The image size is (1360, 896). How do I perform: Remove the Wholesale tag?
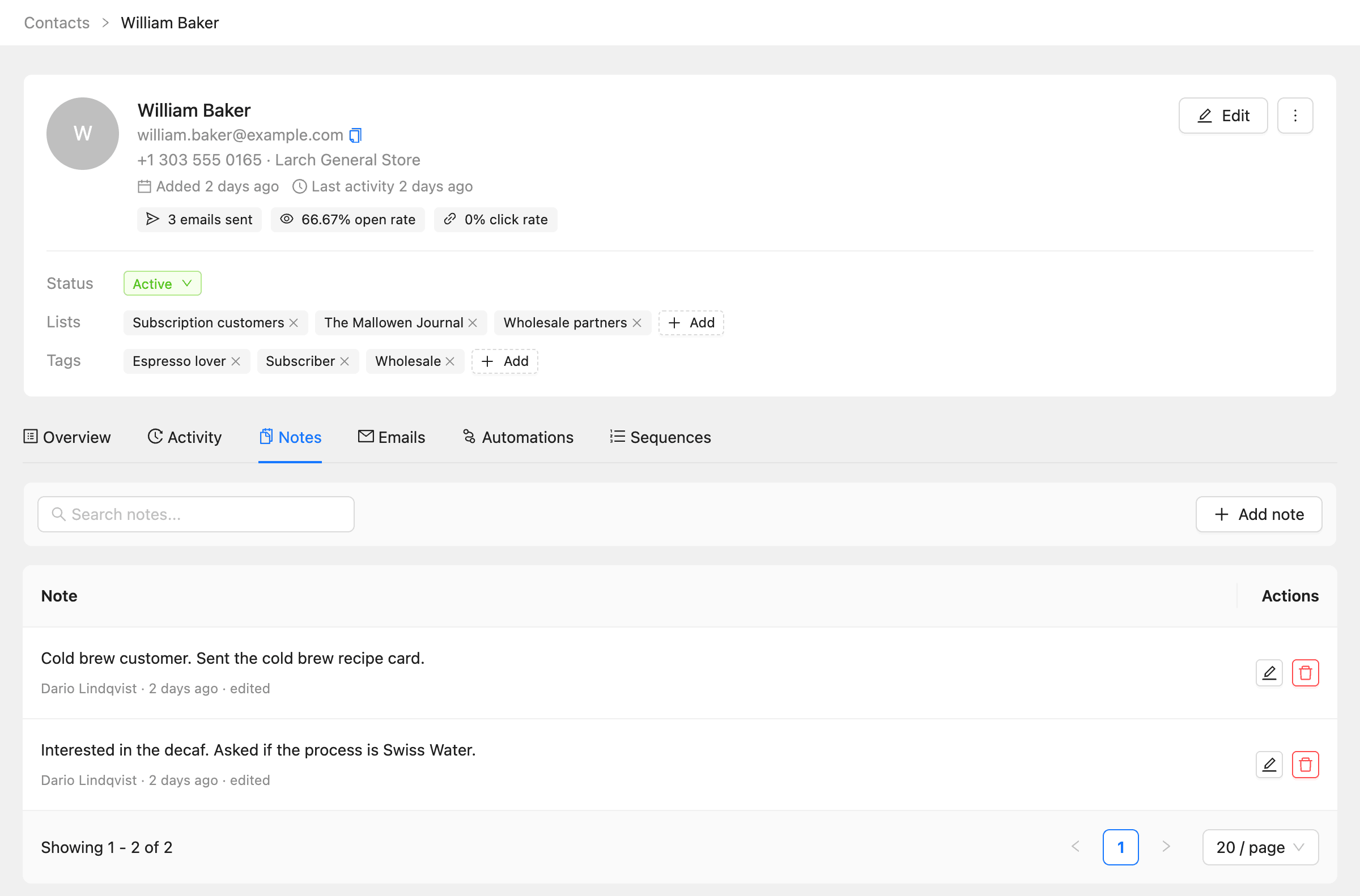[x=450, y=361]
